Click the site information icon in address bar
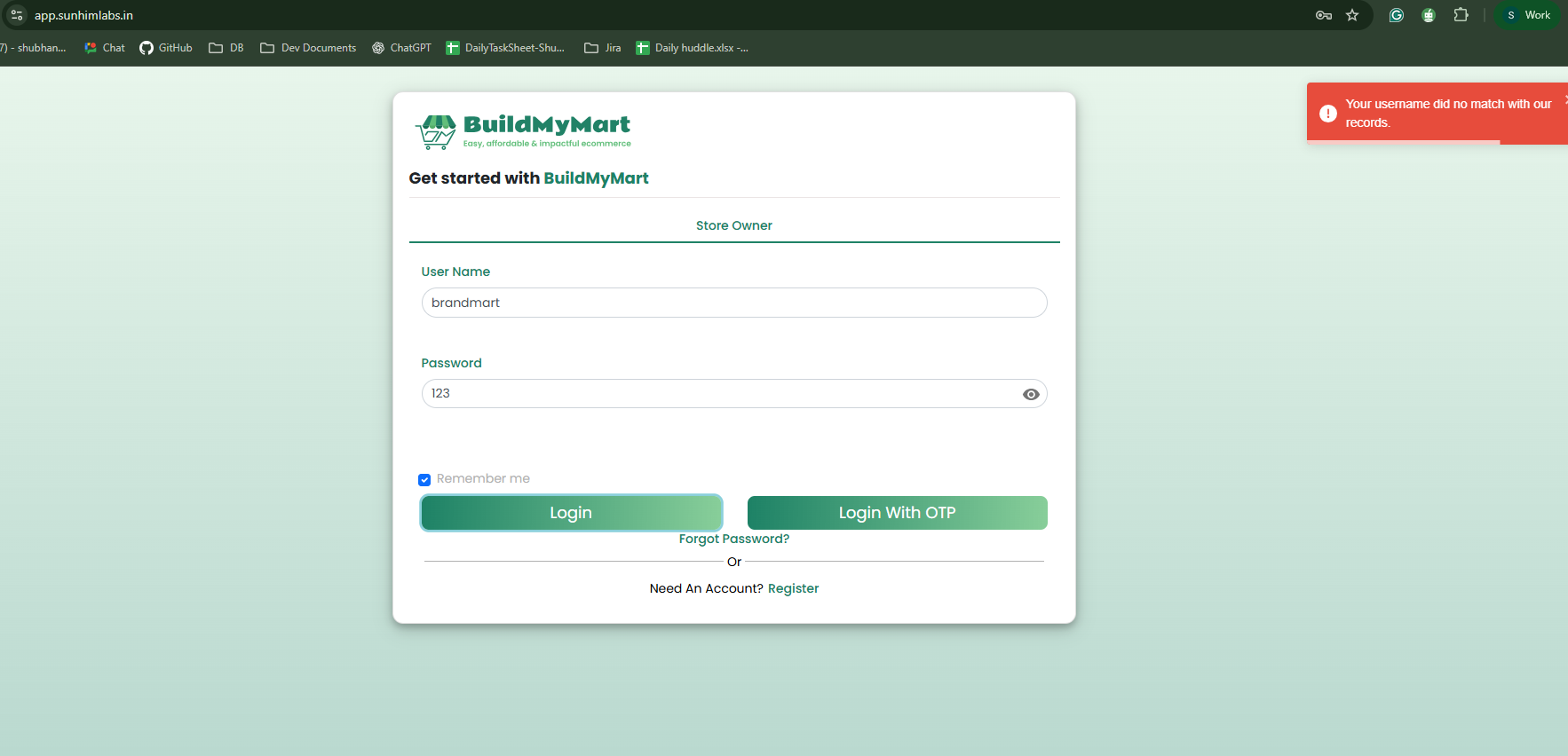This screenshot has width=1568, height=756. click(17, 15)
